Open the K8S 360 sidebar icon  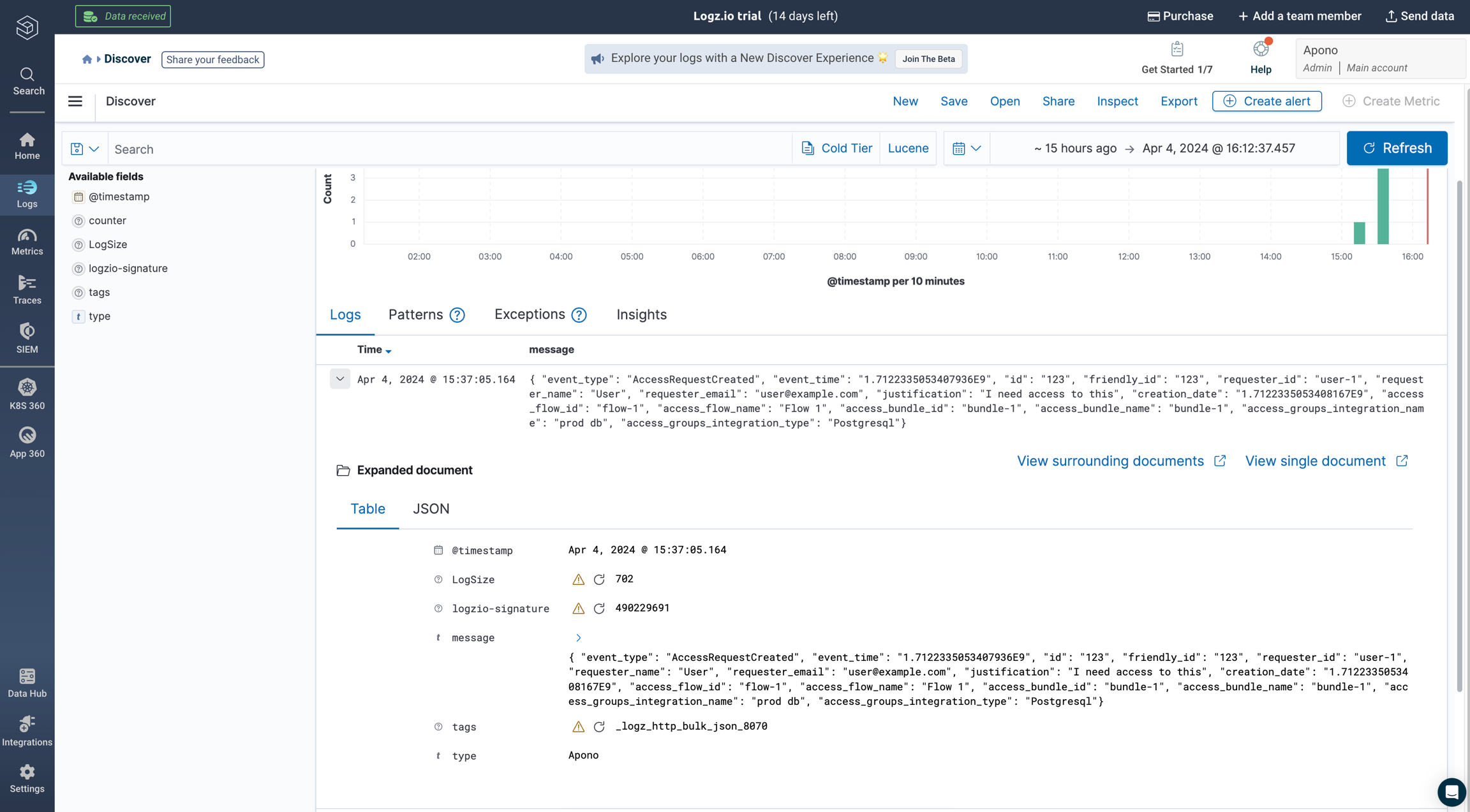(x=27, y=394)
